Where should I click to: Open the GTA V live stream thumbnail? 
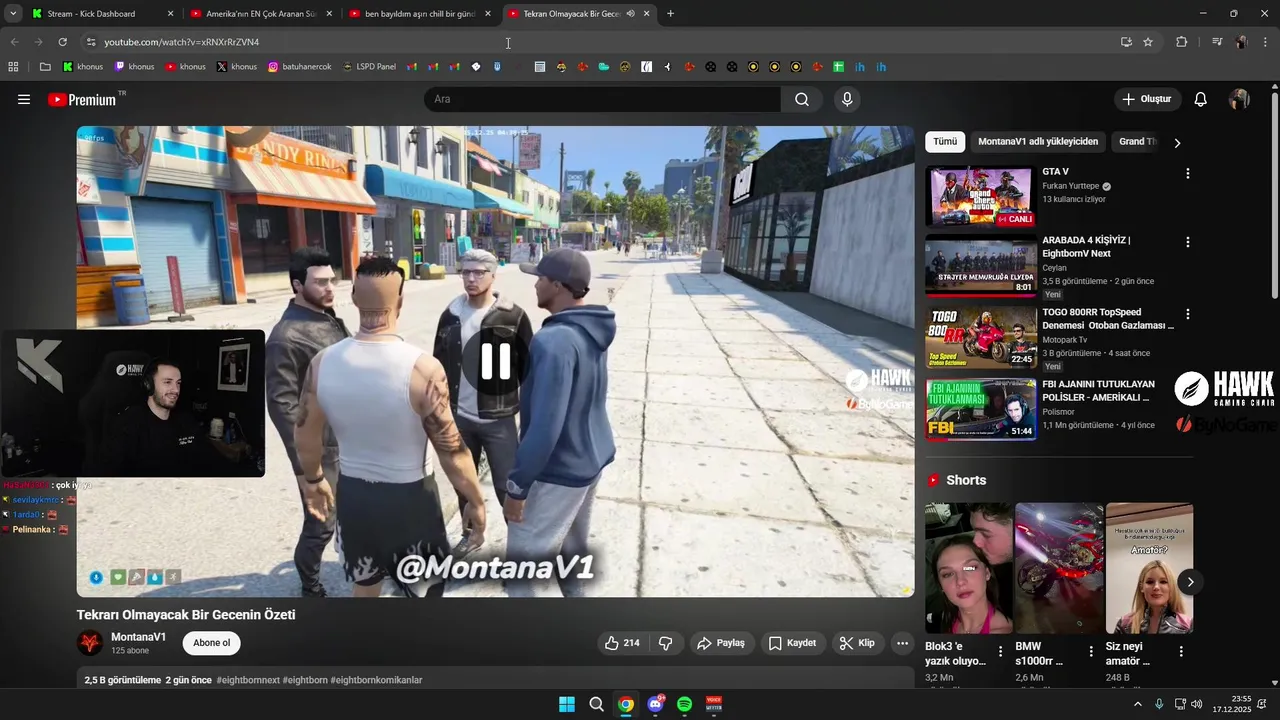point(980,197)
